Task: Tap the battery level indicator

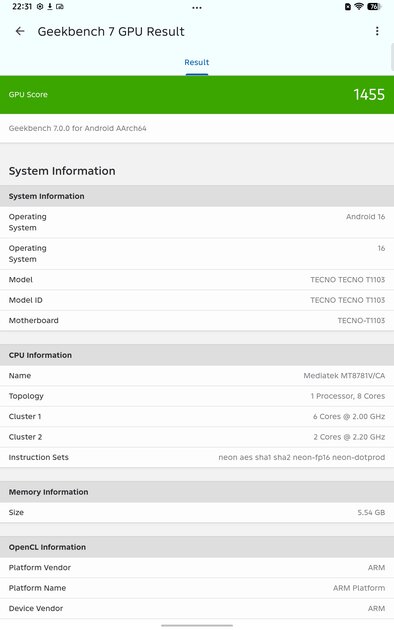Action: (x=374, y=6)
